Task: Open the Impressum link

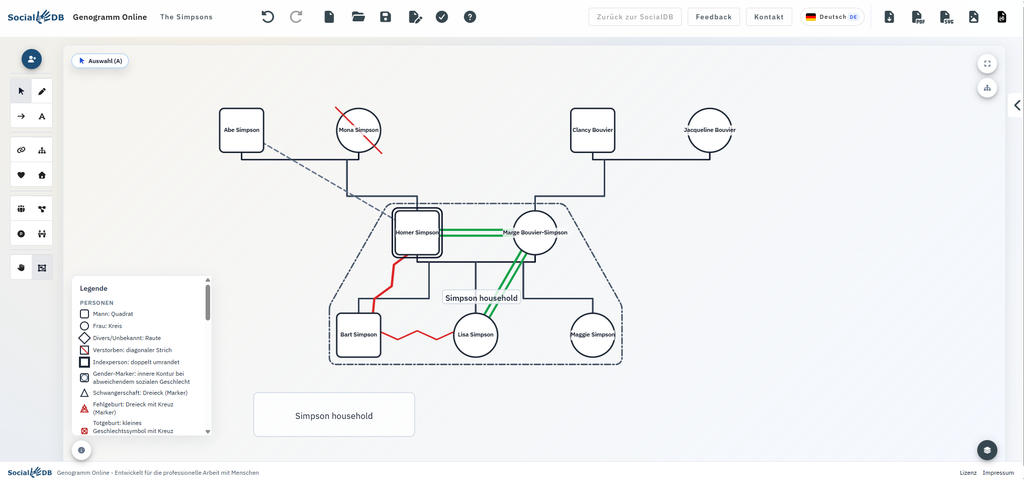Action: [998, 472]
